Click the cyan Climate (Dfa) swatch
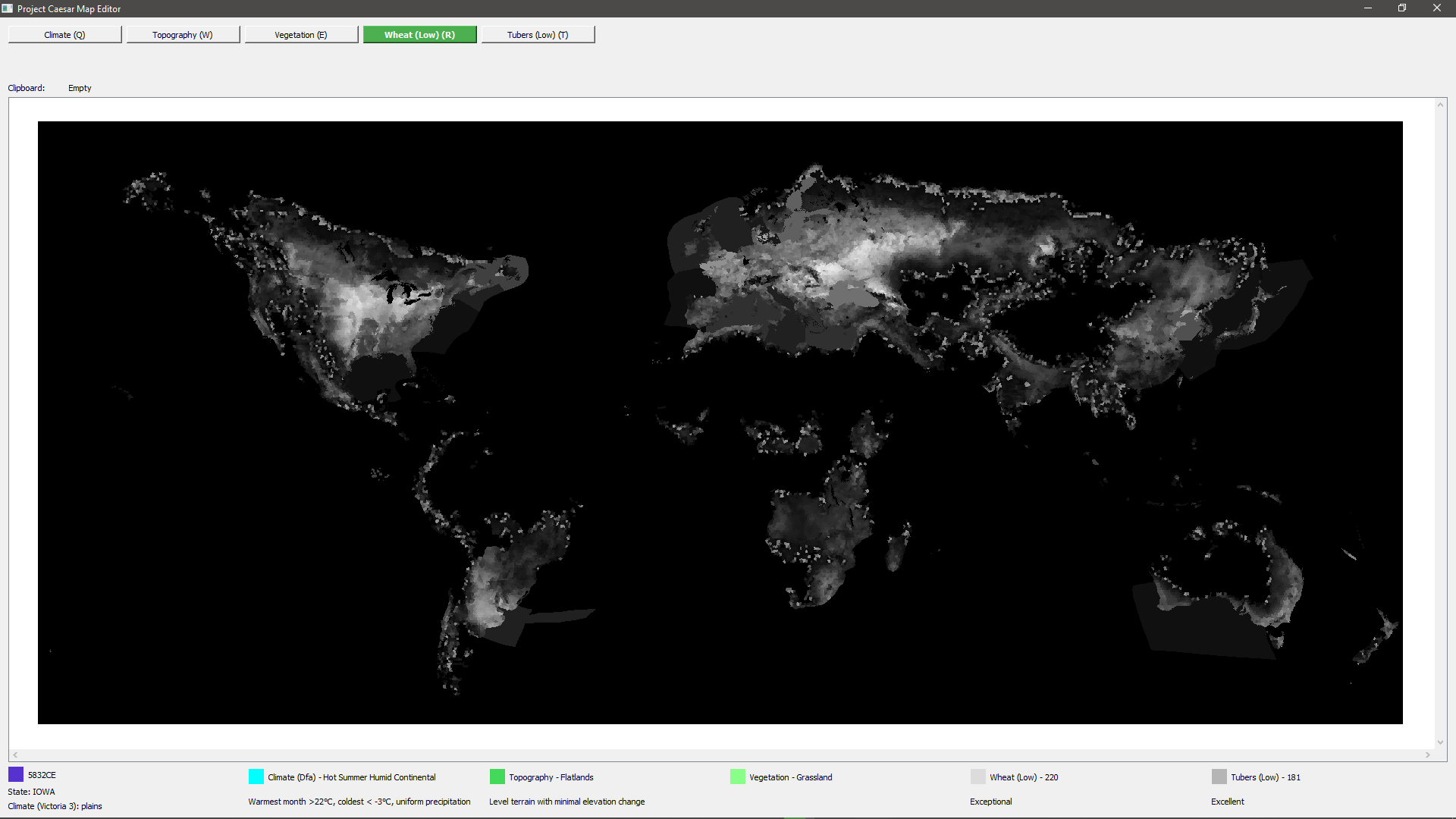Screen dimensions: 1456x819 (x=256, y=777)
